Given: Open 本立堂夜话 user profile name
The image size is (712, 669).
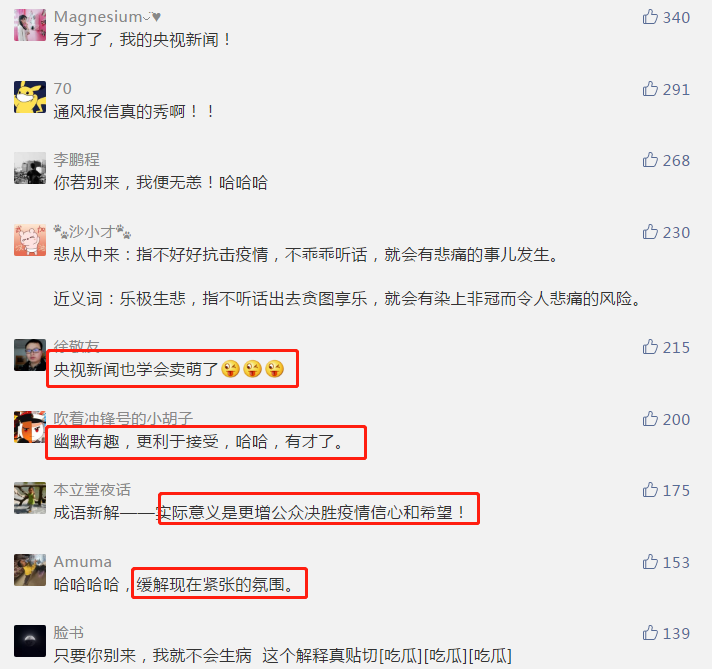Looking at the screenshot, I should 92,490.
